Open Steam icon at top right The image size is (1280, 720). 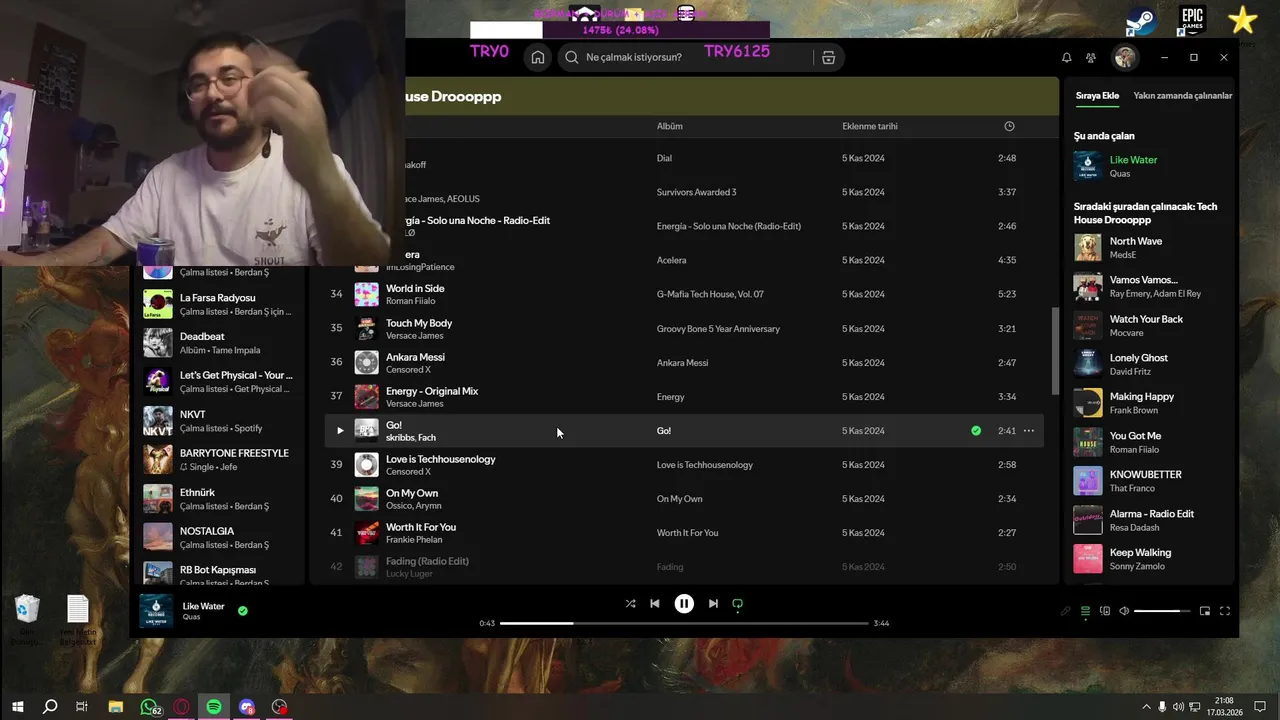[x=1141, y=21]
